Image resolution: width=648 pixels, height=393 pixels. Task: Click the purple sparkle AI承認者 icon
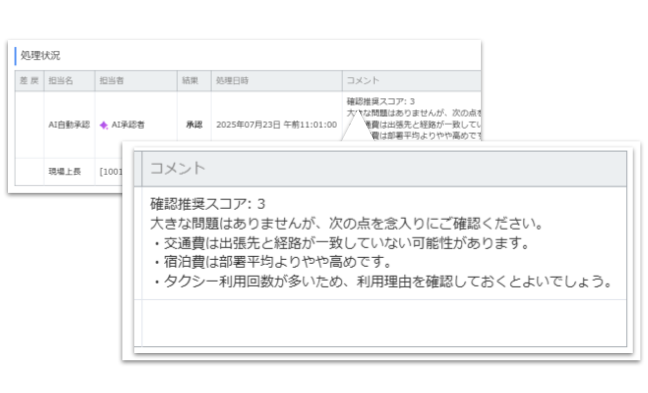tap(104, 125)
